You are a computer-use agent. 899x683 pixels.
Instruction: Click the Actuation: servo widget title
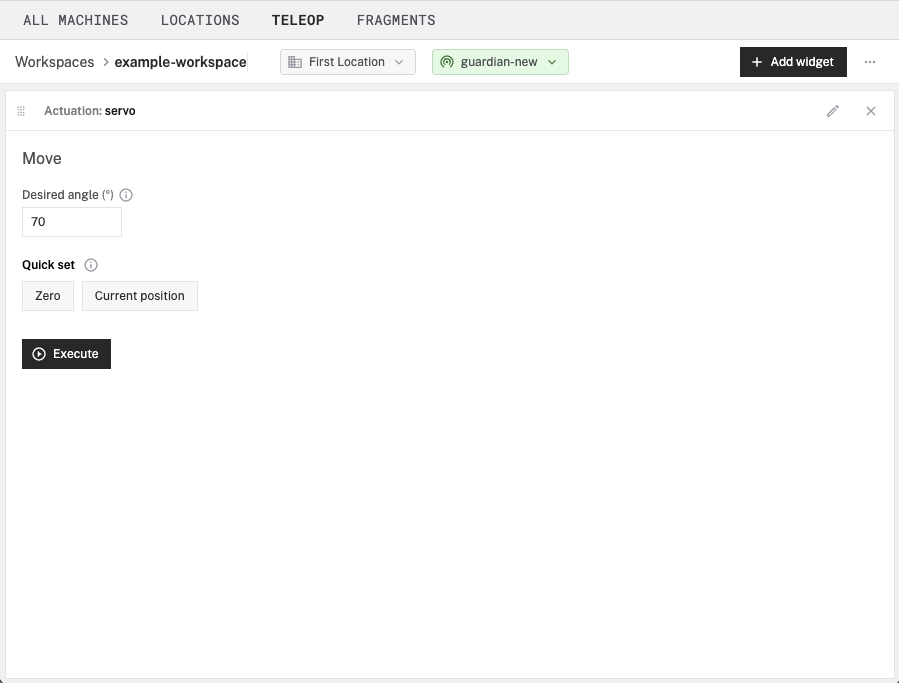[90, 111]
